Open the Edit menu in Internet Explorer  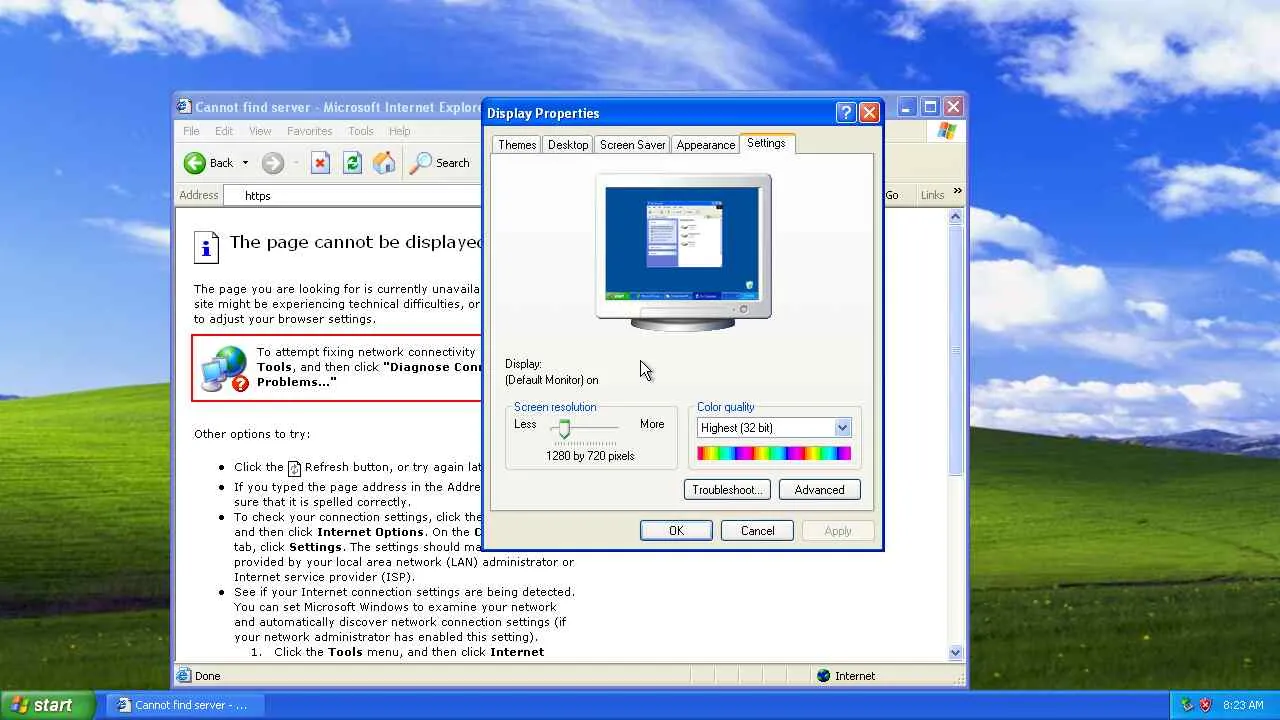pyautogui.click(x=224, y=131)
